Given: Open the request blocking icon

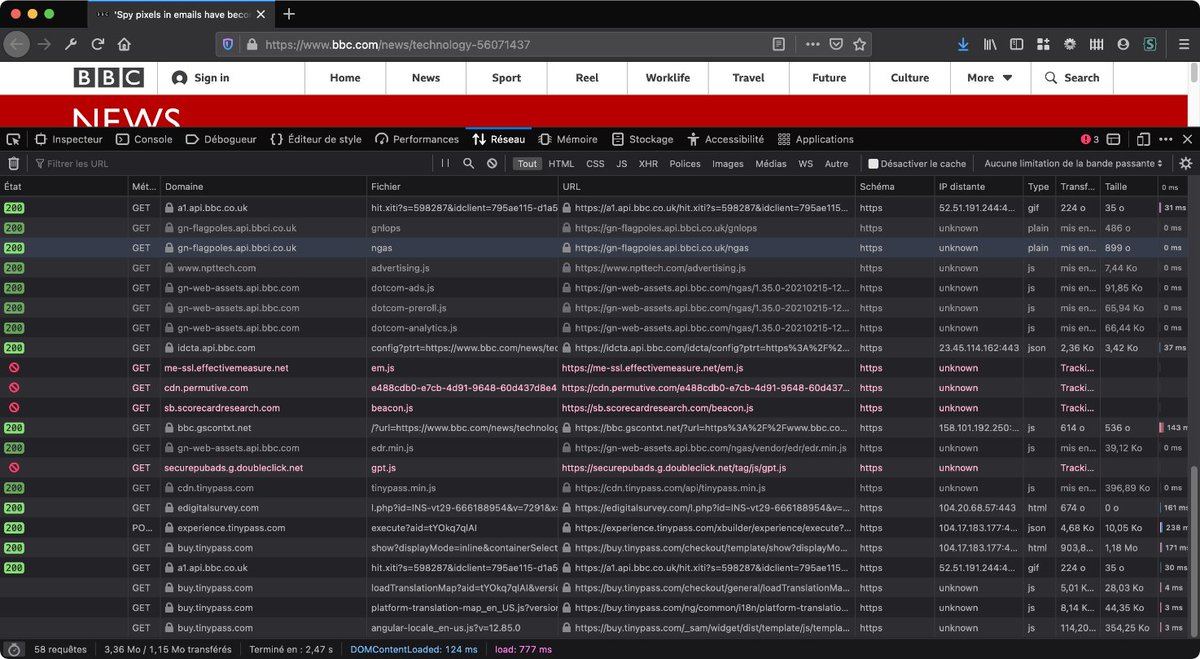Looking at the screenshot, I should click(x=492, y=163).
